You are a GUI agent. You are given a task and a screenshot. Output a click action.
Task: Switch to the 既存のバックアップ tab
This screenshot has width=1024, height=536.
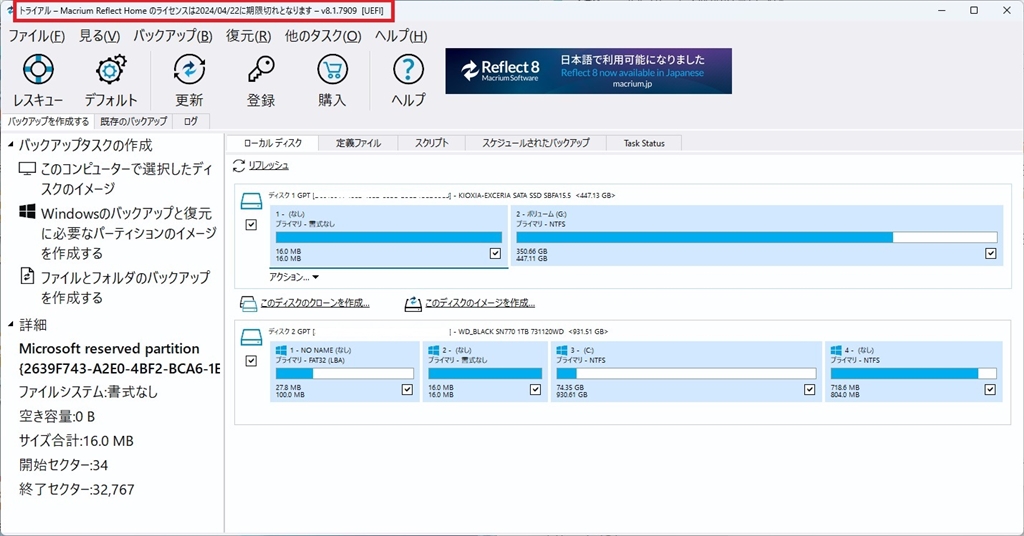pos(134,121)
